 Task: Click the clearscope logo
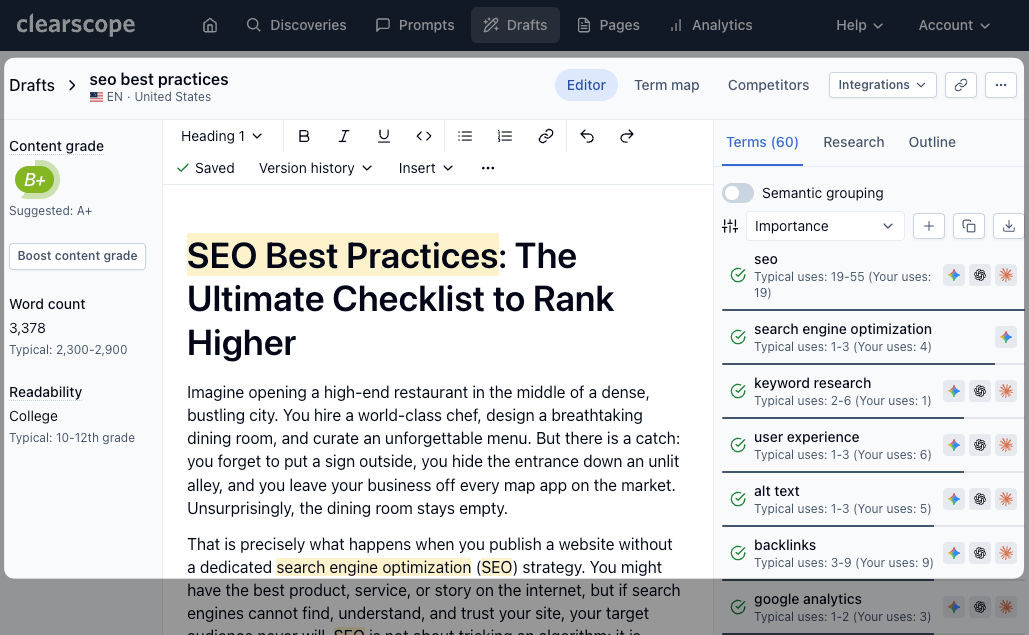[x=75, y=25]
